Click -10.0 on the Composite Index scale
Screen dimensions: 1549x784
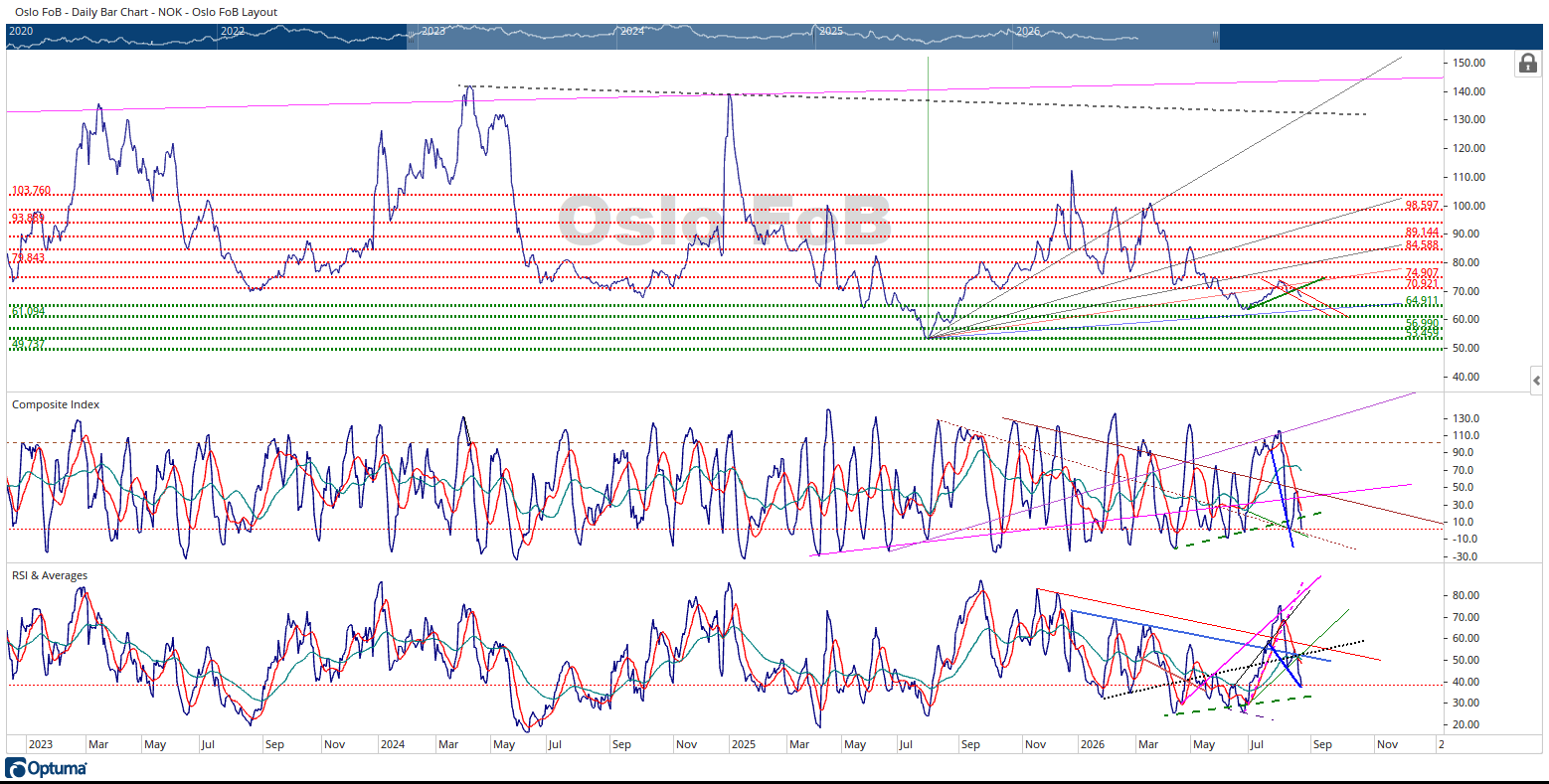coord(1467,539)
